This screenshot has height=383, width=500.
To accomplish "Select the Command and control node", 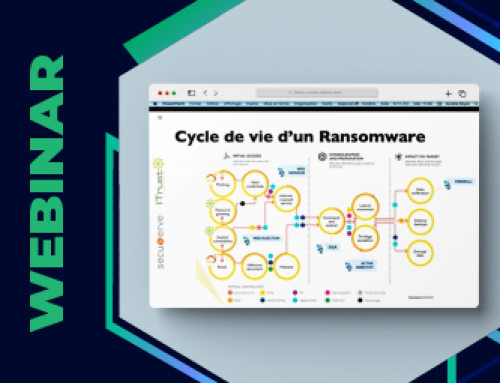I will click(x=331, y=221).
